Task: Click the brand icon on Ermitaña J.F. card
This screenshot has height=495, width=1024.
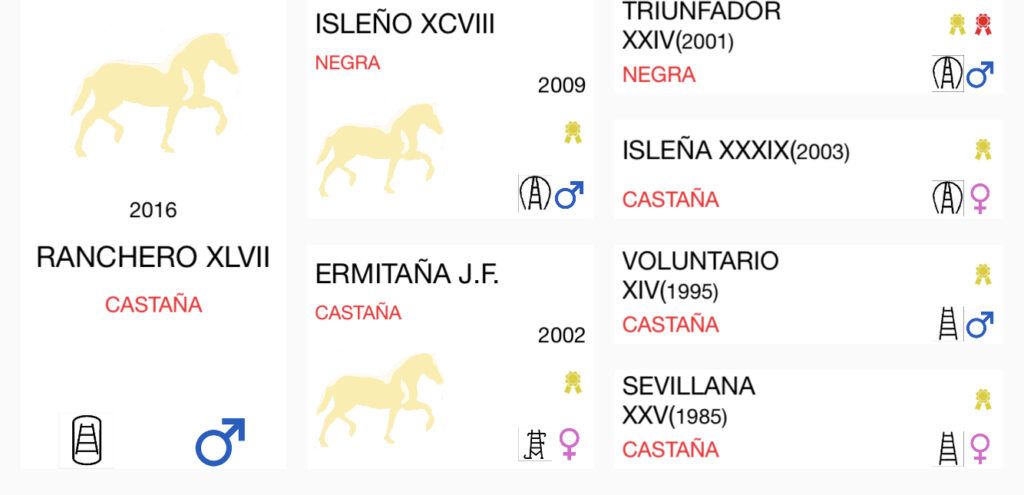Action: pos(535,444)
